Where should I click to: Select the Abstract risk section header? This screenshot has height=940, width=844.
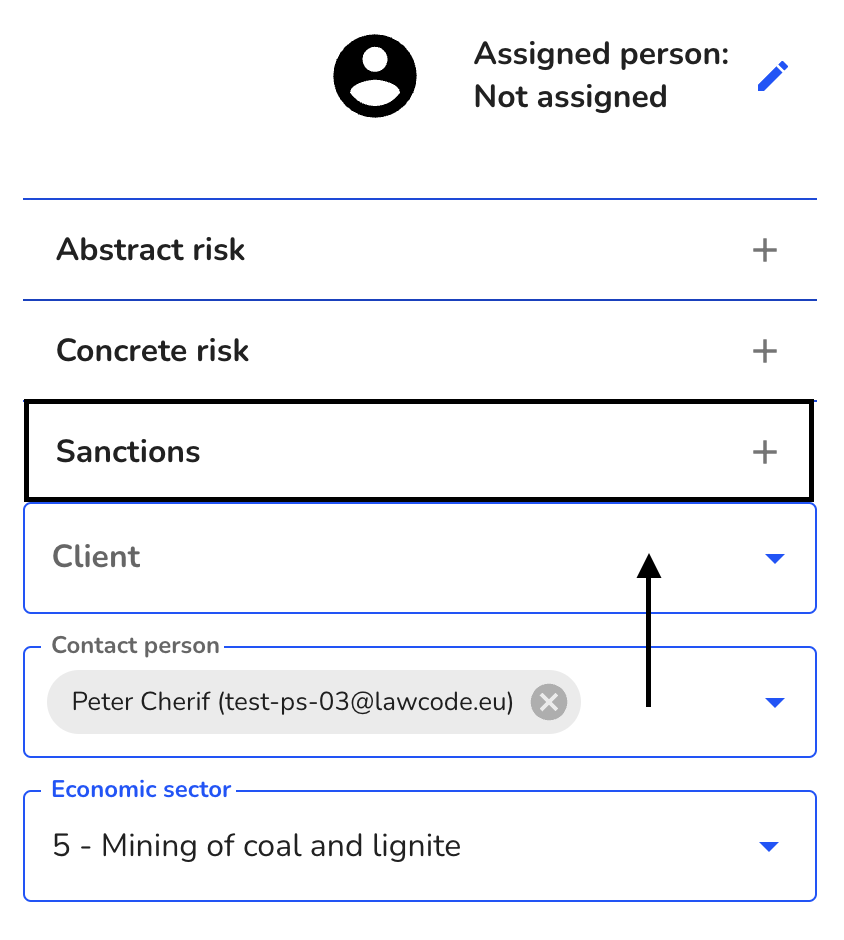coord(420,249)
